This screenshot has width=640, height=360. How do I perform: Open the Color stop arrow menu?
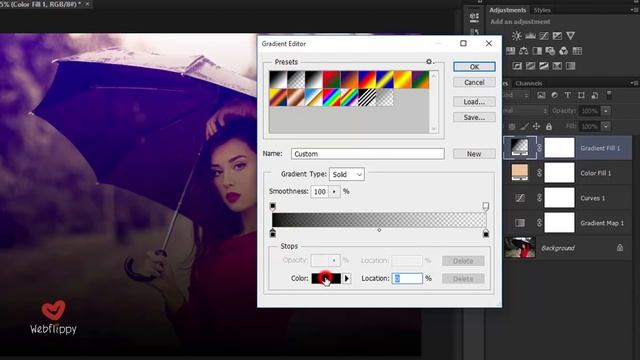point(347,278)
